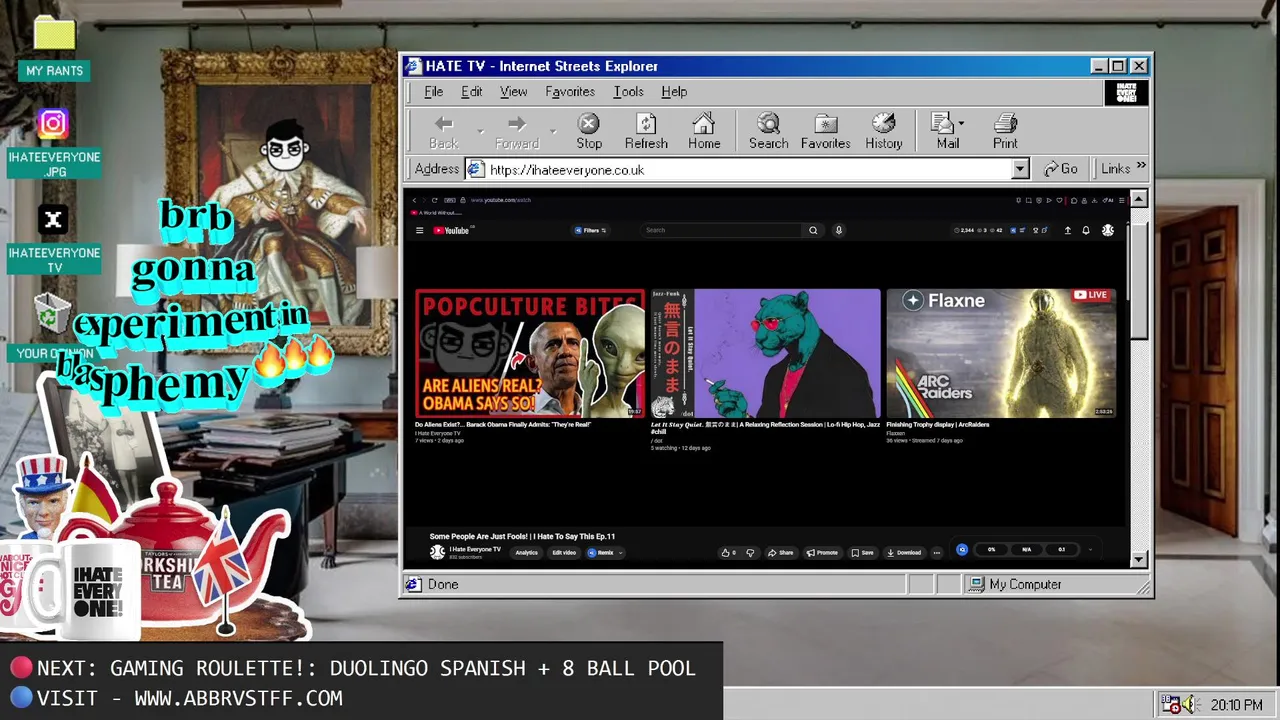The height and width of the screenshot is (720, 1280).
Task: Click the 'I Hate Everyone TV' channel name
Action: (x=475, y=549)
